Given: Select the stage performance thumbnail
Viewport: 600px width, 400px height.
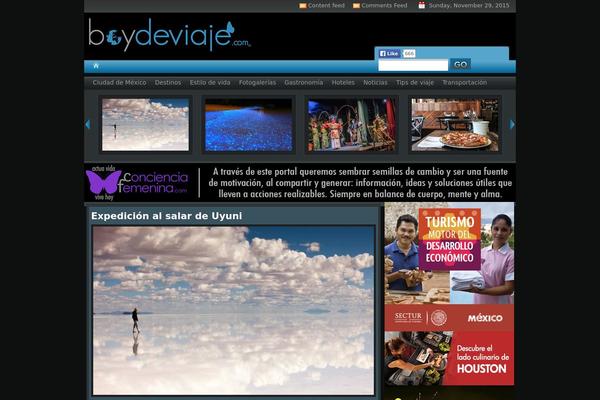Looking at the screenshot, I should (352, 125).
